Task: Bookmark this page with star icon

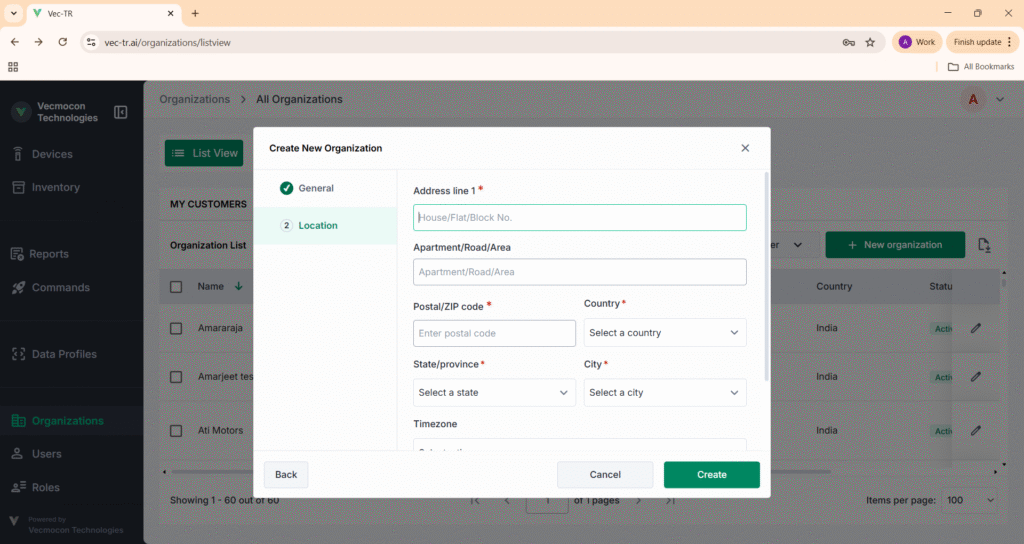Action: pos(870,42)
